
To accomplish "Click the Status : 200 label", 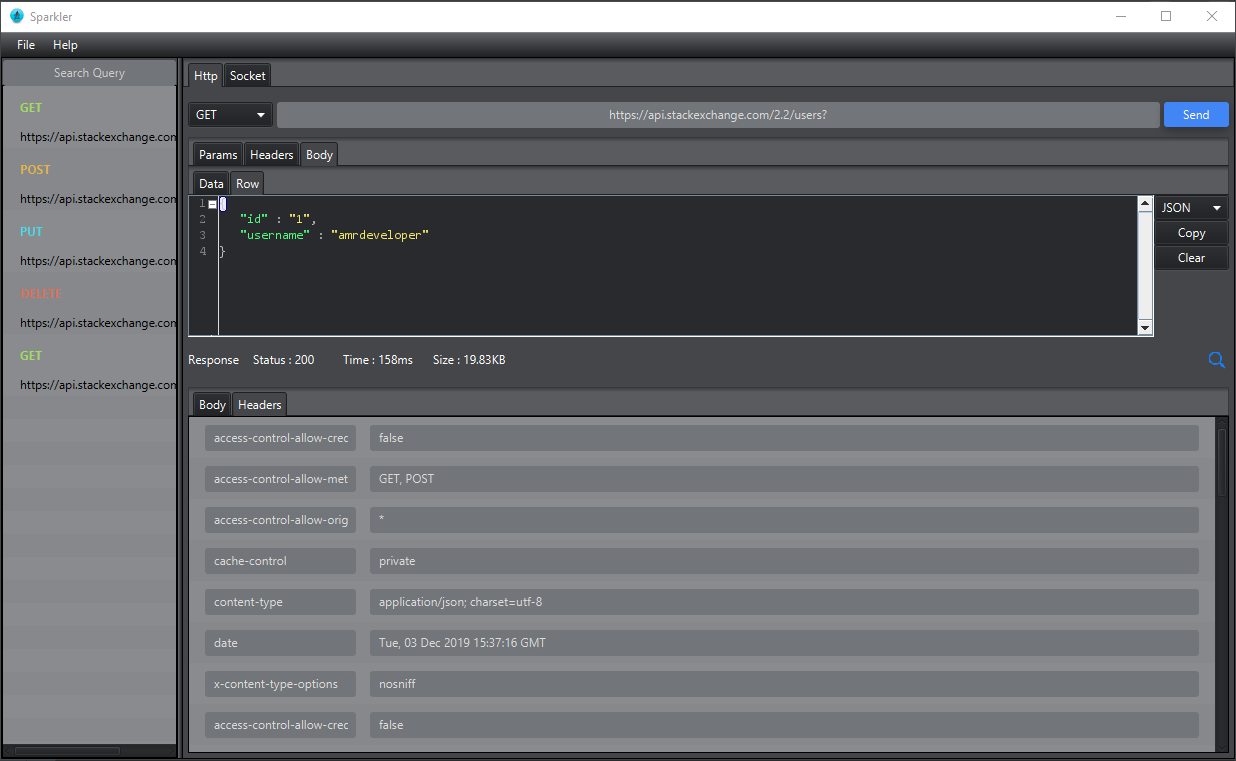I will (x=283, y=360).
